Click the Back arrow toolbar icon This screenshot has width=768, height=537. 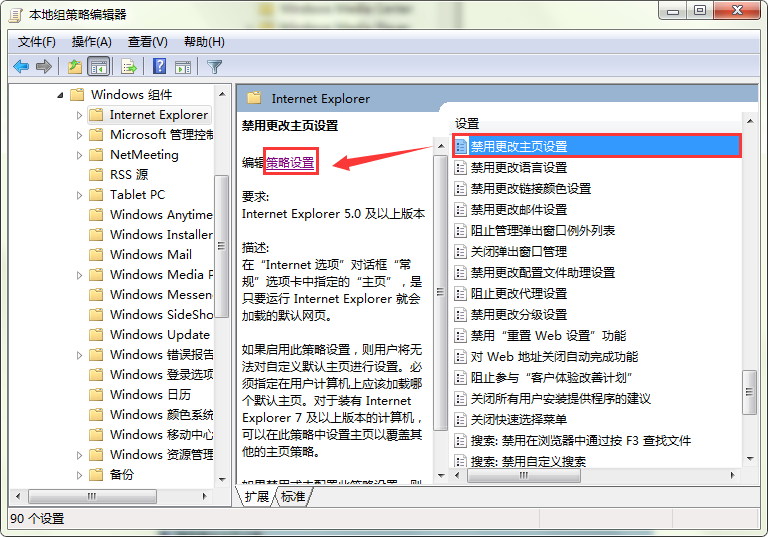click(x=21, y=67)
